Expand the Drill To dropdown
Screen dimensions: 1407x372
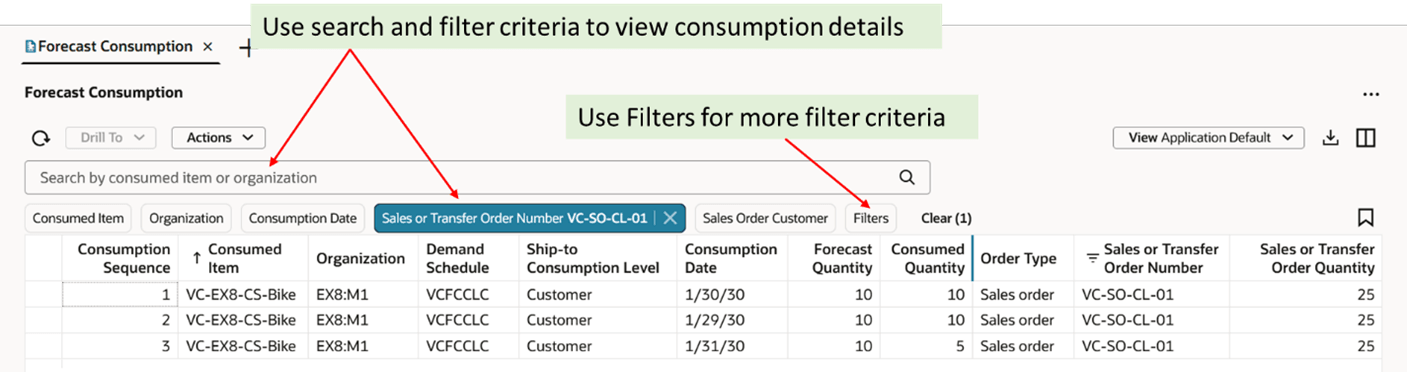click(111, 138)
